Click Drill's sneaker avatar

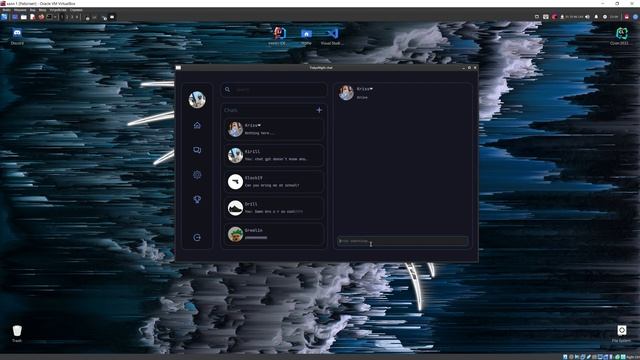(x=235, y=208)
